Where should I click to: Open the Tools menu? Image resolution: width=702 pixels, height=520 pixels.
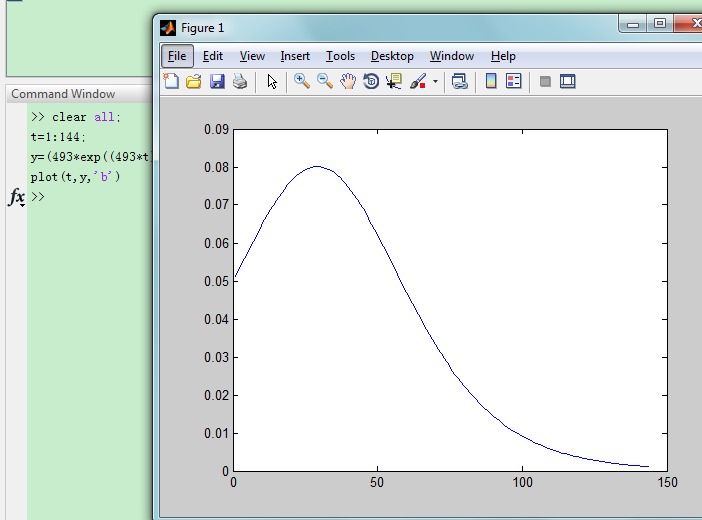tap(340, 56)
